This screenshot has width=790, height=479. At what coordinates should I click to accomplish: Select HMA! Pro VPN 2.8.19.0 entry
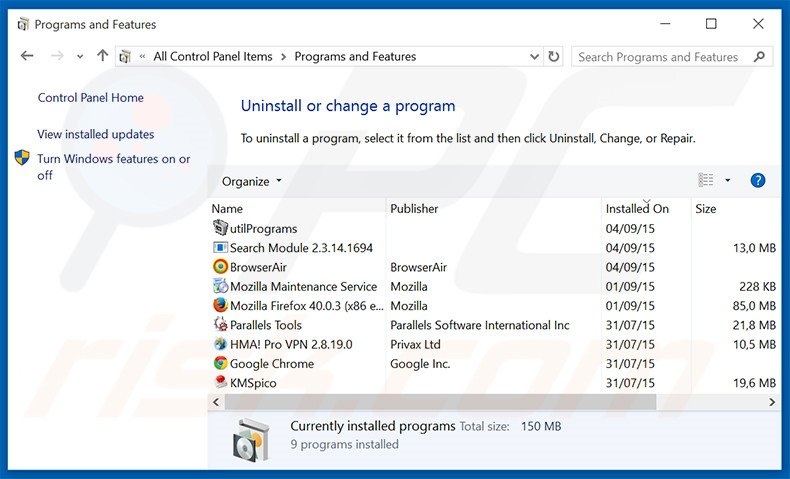coord(291,345)
